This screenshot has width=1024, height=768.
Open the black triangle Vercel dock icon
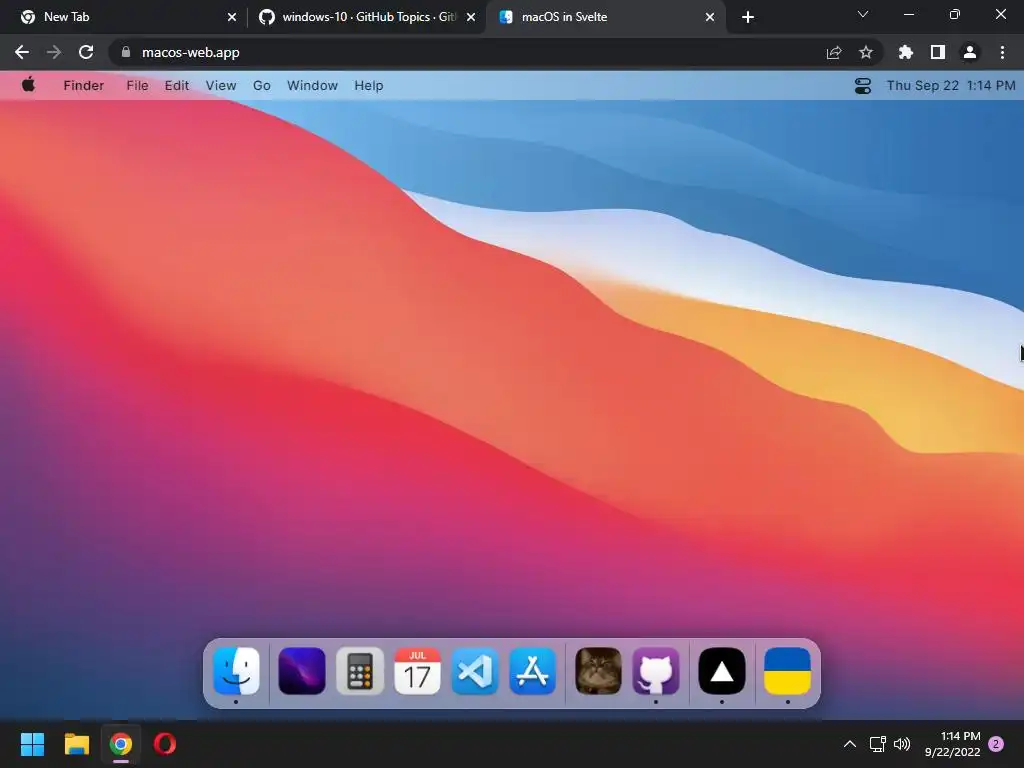[x=722, y=671]
